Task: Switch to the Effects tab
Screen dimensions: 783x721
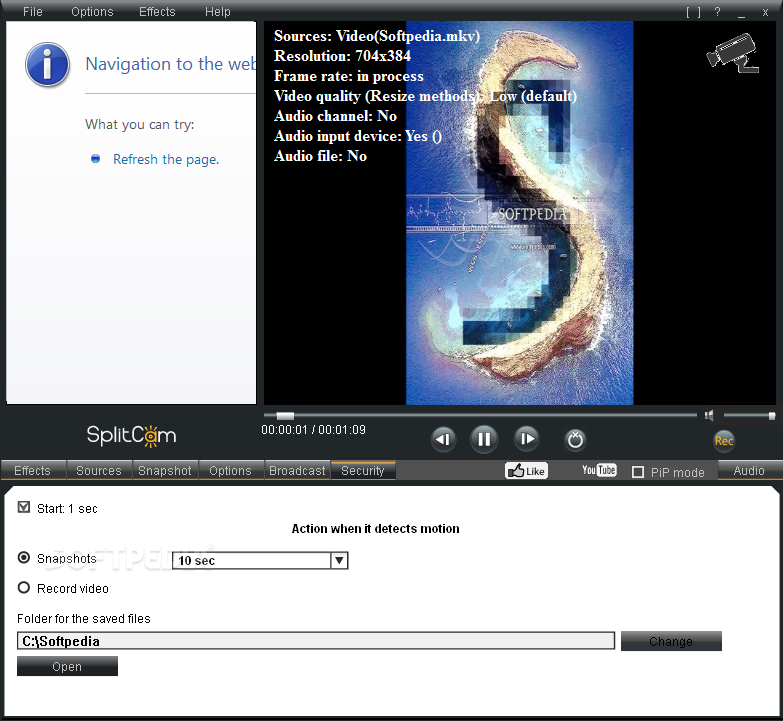Action: pyautogui.click(x=33, y=470)
